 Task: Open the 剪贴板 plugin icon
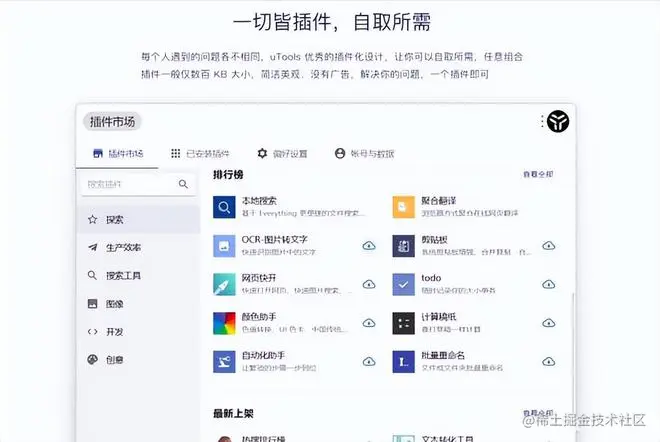pos(403,246)
